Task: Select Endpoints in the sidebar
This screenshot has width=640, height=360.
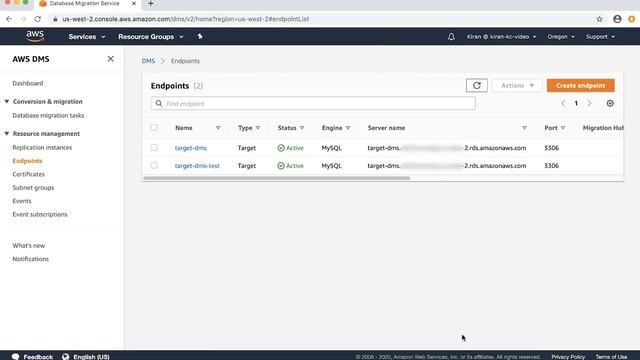Action: tap(27, 161)
